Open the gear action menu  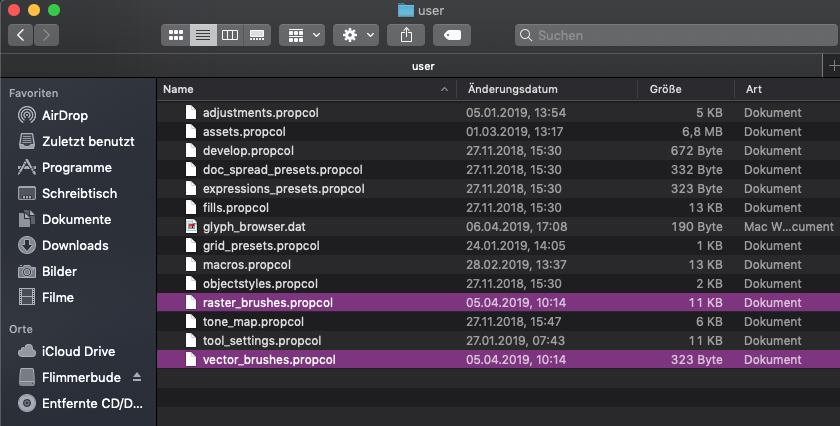356,35
